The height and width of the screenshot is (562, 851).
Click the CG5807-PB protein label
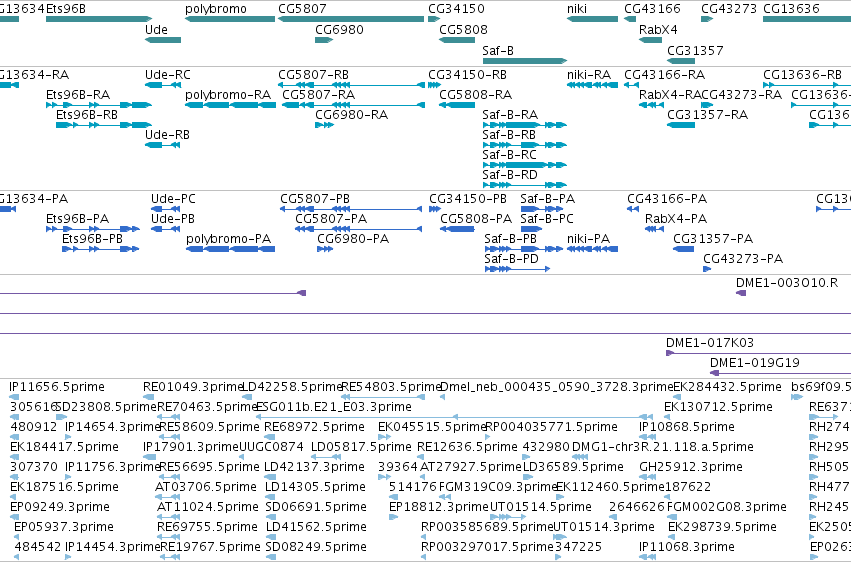coord(315,199)
